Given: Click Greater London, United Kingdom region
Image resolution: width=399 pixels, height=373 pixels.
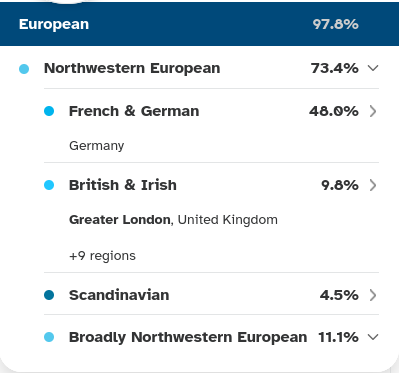Looking at the screenshot, I should [173, 220].
